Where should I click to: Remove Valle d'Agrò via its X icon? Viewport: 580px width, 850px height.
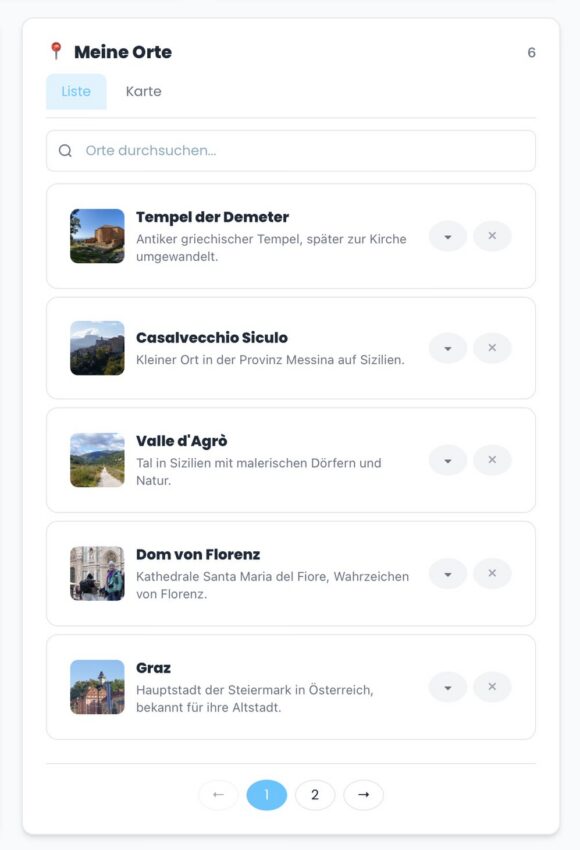coord(492,460)
